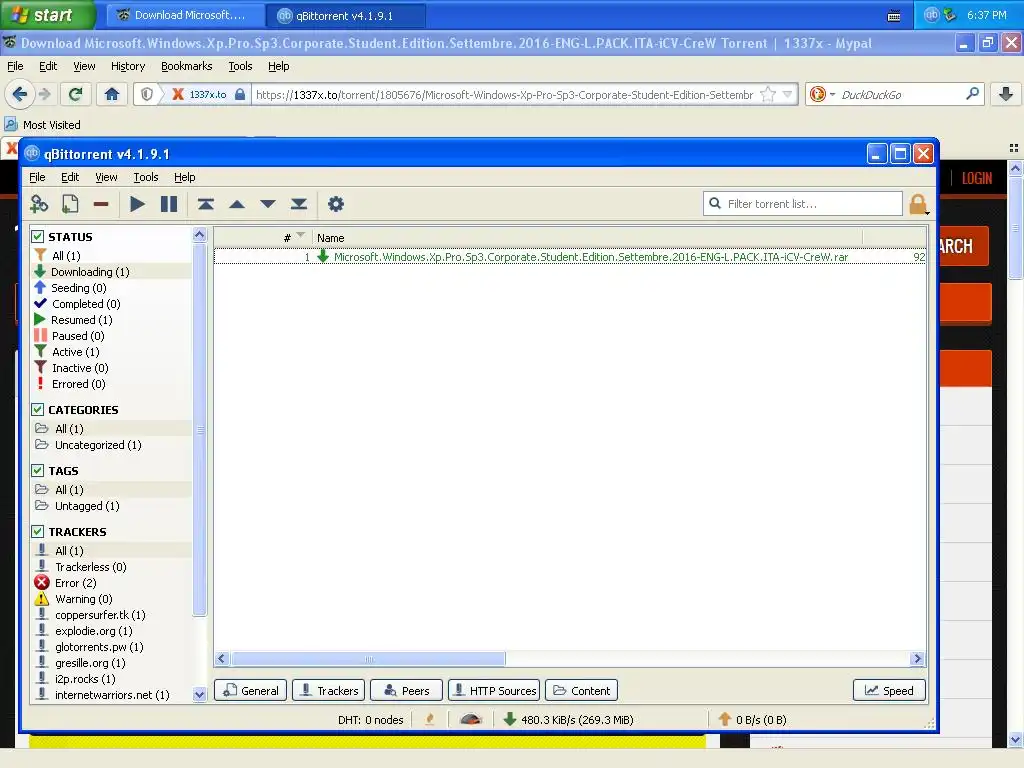Open the HTTP Sources tab
This screenshot has height=768, width=1024.
pos(494,690)
